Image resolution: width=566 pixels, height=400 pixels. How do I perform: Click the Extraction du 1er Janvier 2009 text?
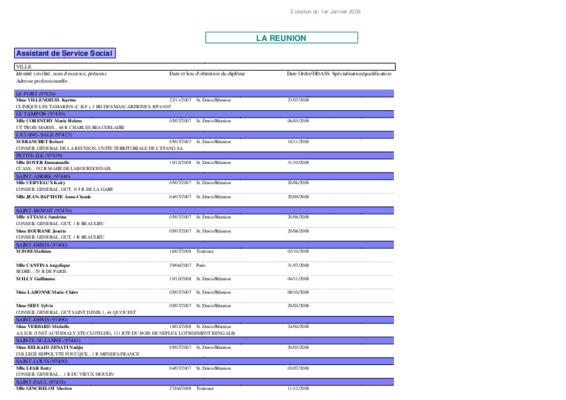coord(325,12)
